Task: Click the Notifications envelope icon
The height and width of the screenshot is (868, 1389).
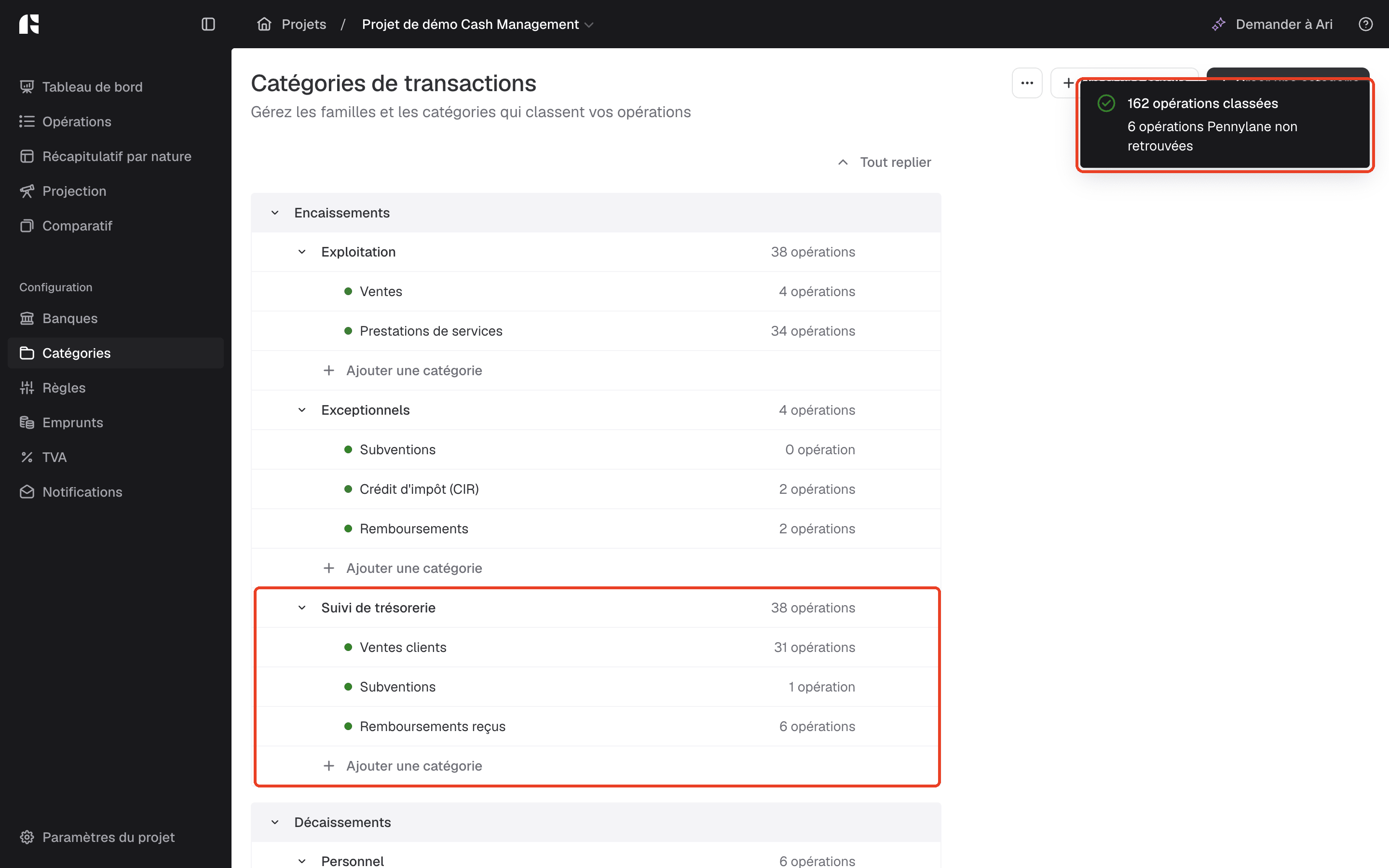Action: [x=27, y=492]
